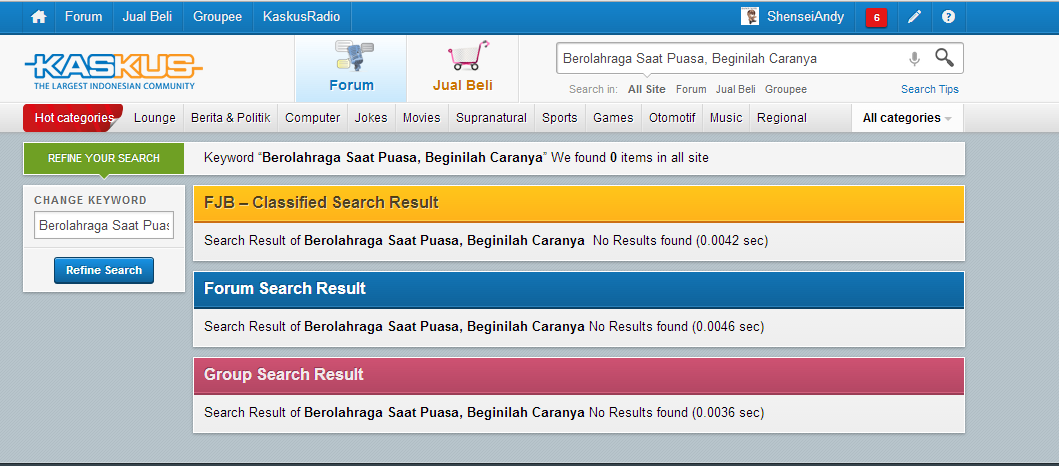Open the ShenseiAndy avatar thumbnail
Image resolution: width=1059 pixels, height=466 pixels.
[x=750, y=17]
